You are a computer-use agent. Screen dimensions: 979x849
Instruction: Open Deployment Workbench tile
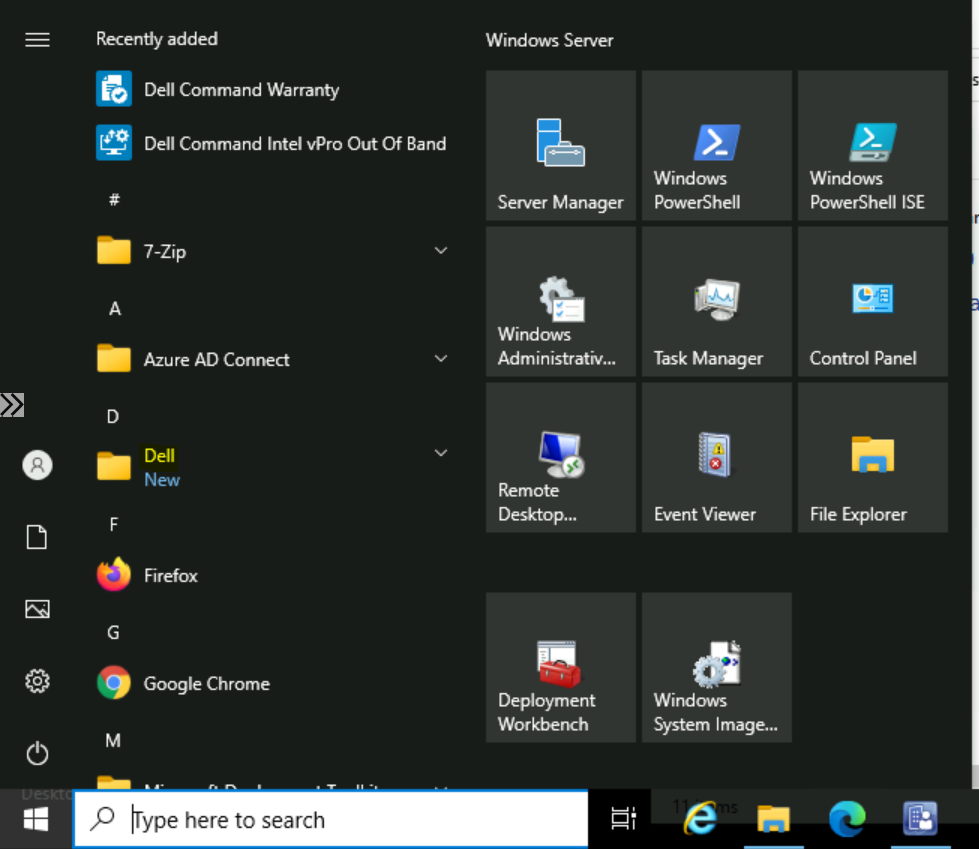point(561,667)
